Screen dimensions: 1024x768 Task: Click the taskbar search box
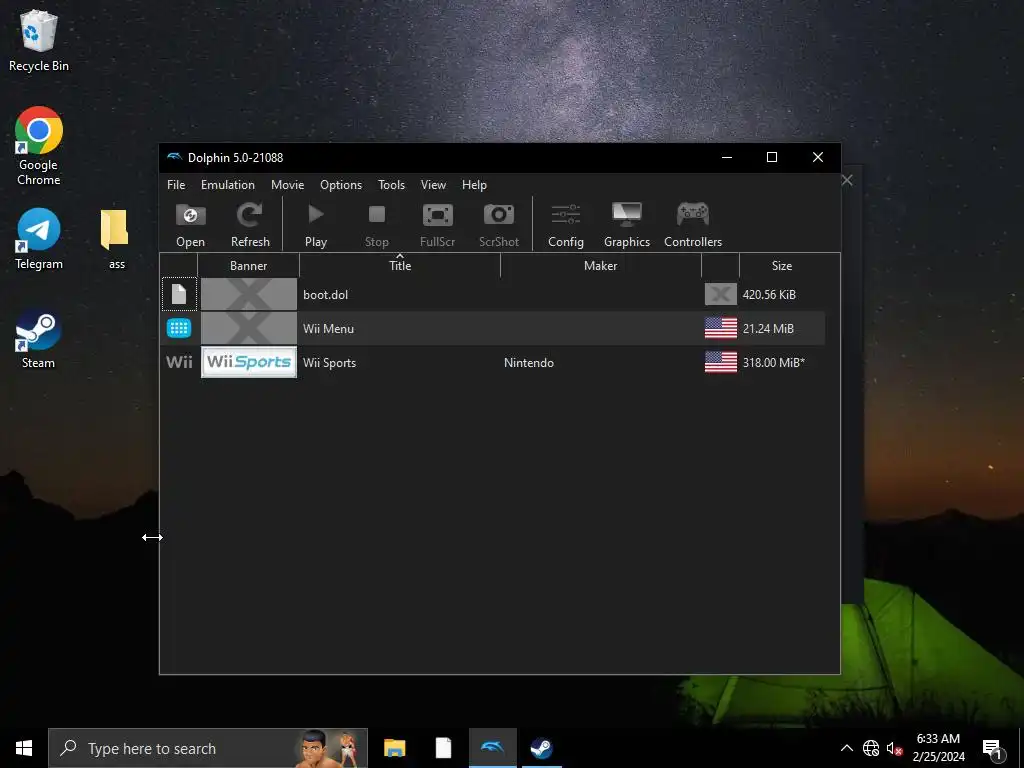pos(208,748)
